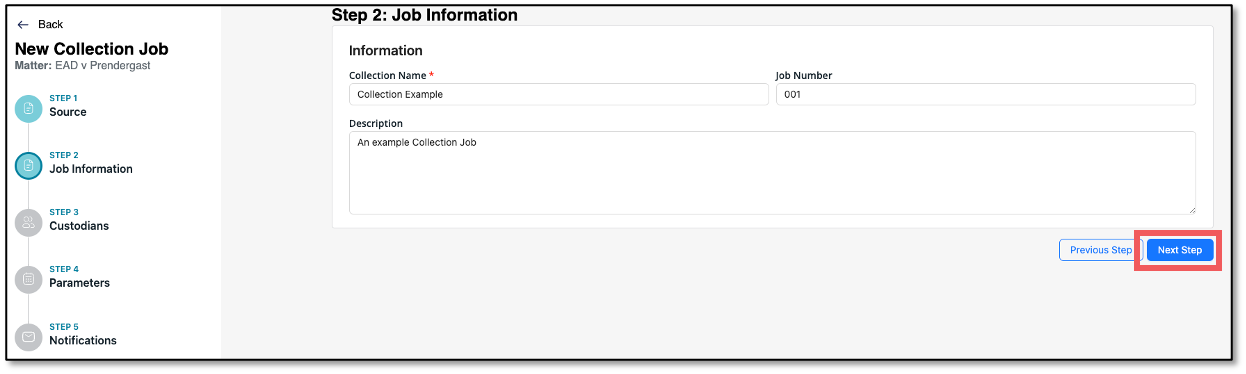Select the Step 4 Parameters circle icon
The image size is (1246, 374).
[x=28, y=279]
